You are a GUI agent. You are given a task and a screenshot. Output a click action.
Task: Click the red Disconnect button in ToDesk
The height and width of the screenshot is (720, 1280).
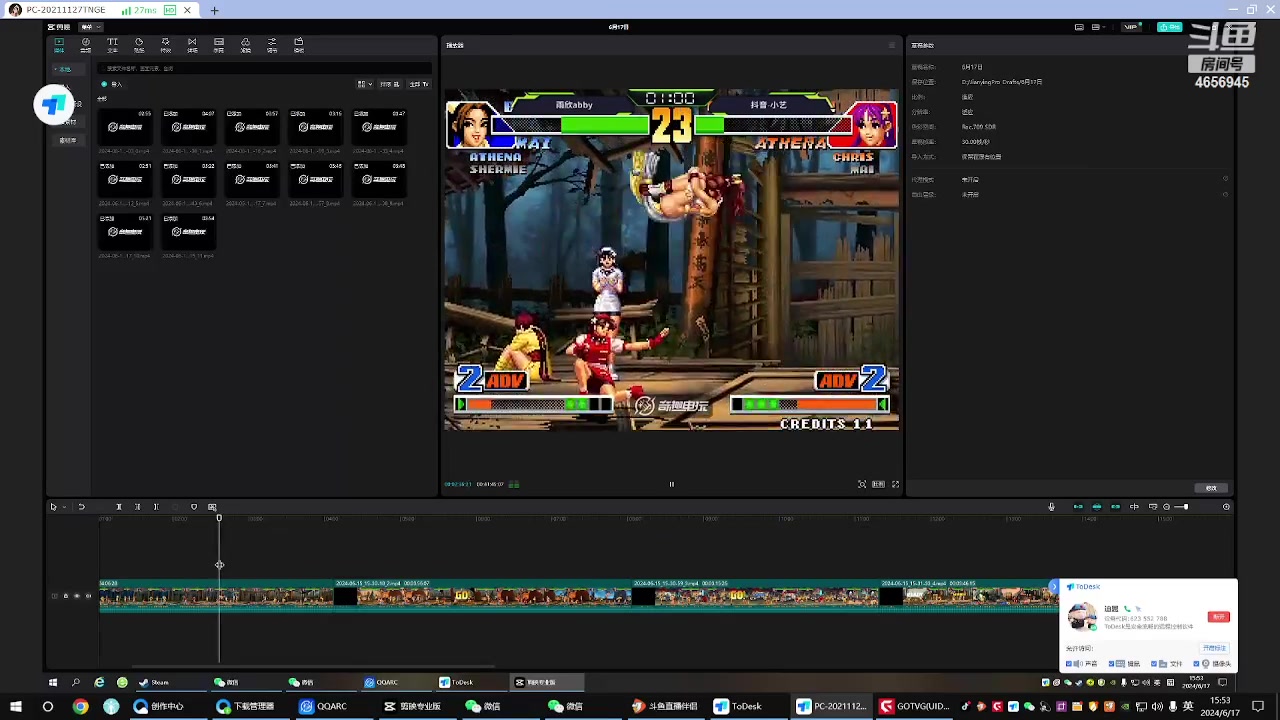[x=1218, y=617]
